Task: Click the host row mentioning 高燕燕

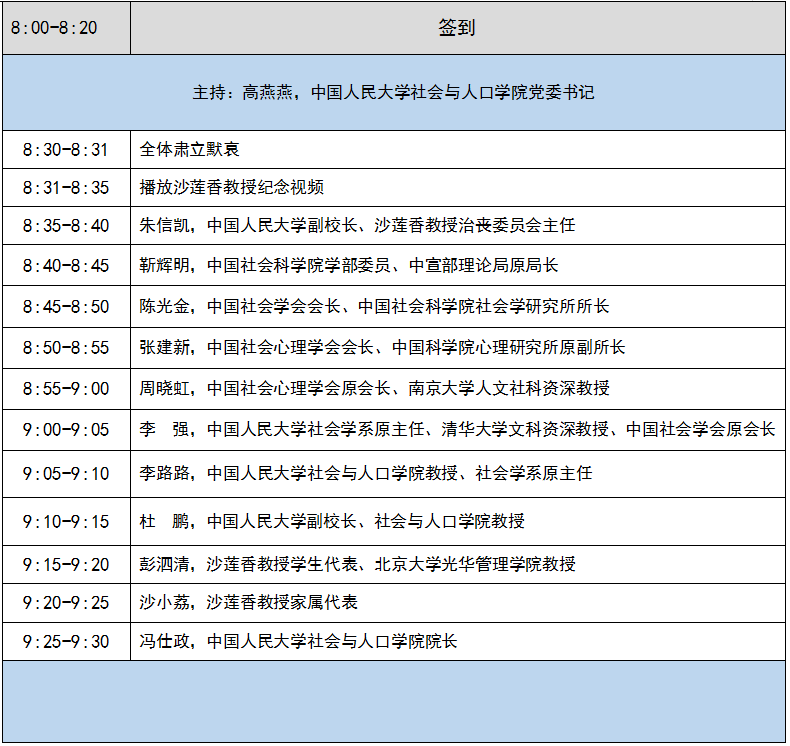Action: point(394,93)
